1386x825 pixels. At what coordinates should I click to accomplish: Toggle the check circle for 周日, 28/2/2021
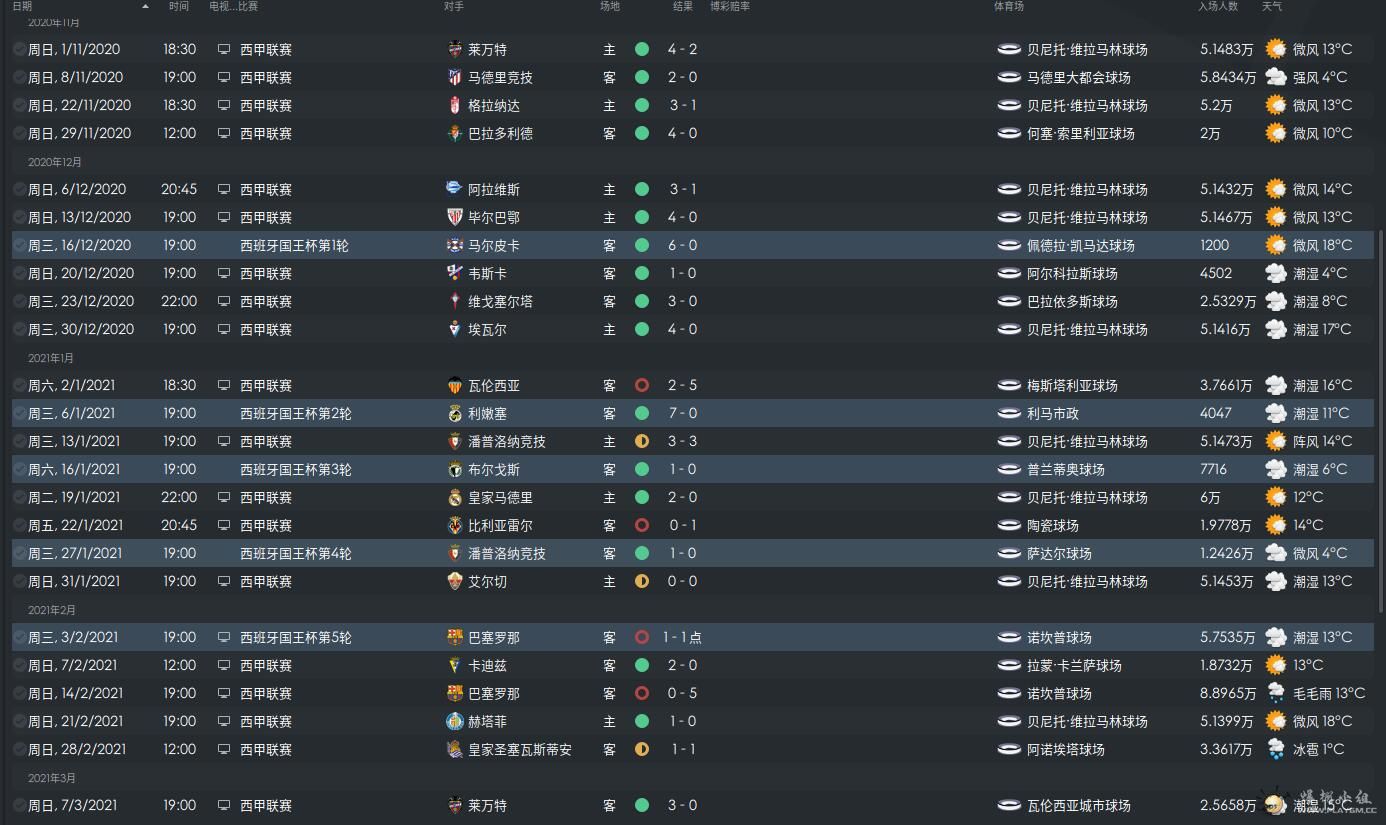click(20, 749)
